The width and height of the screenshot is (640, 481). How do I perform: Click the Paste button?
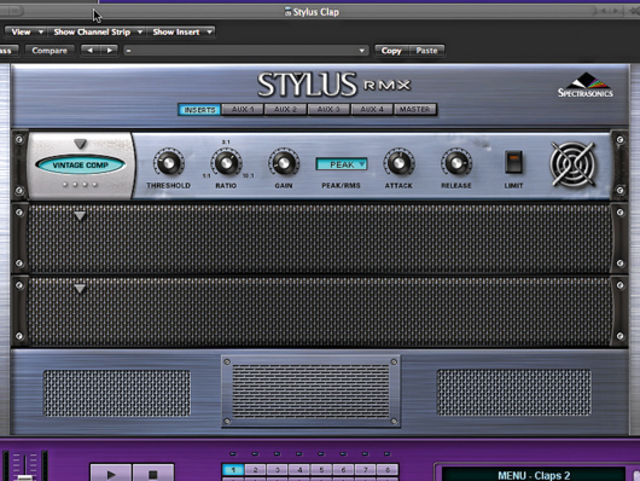(x=427, y=51)
